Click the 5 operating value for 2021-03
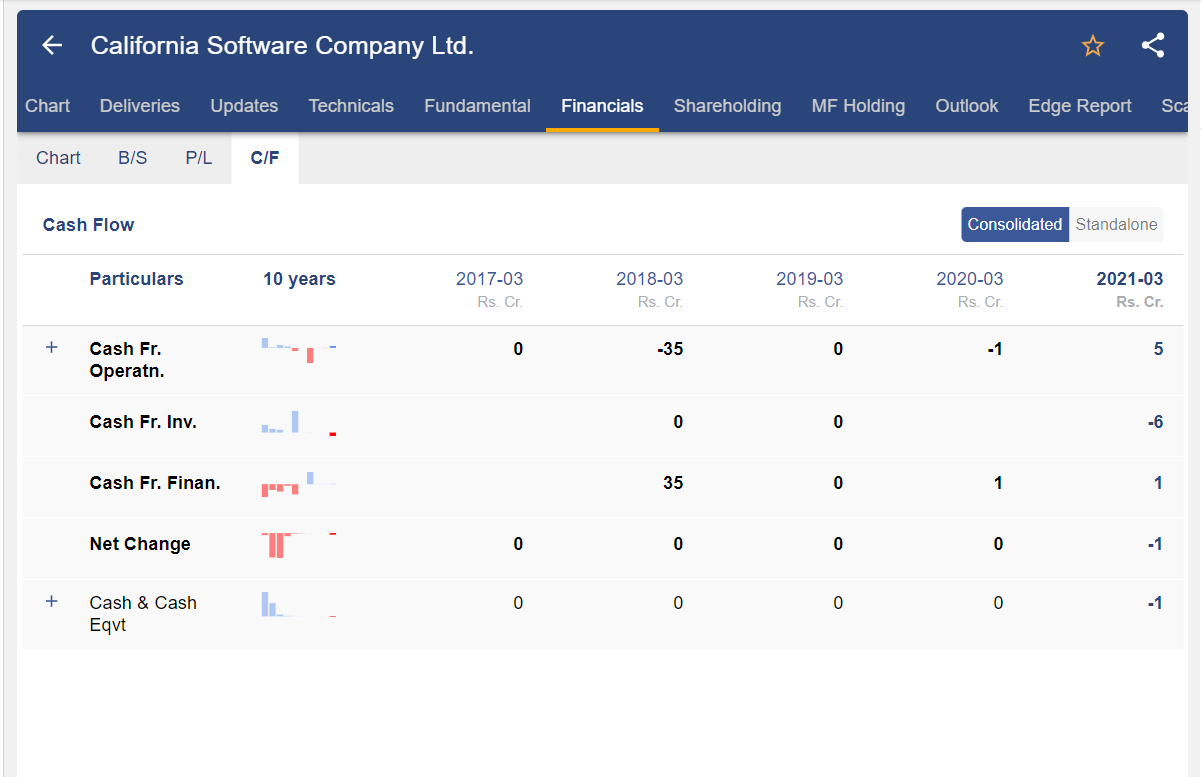This screenshot has width=1201, height=777. 1158,349
